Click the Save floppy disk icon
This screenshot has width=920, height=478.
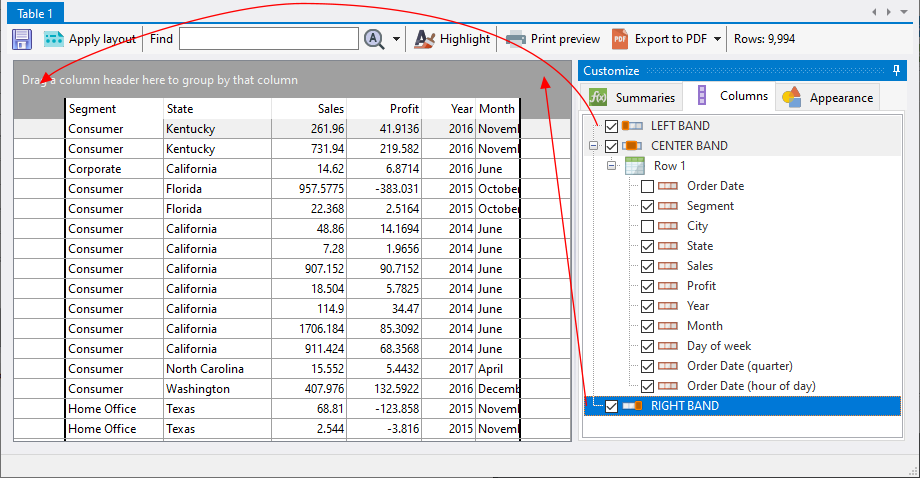pyautogui.click(x=22, y=39)
